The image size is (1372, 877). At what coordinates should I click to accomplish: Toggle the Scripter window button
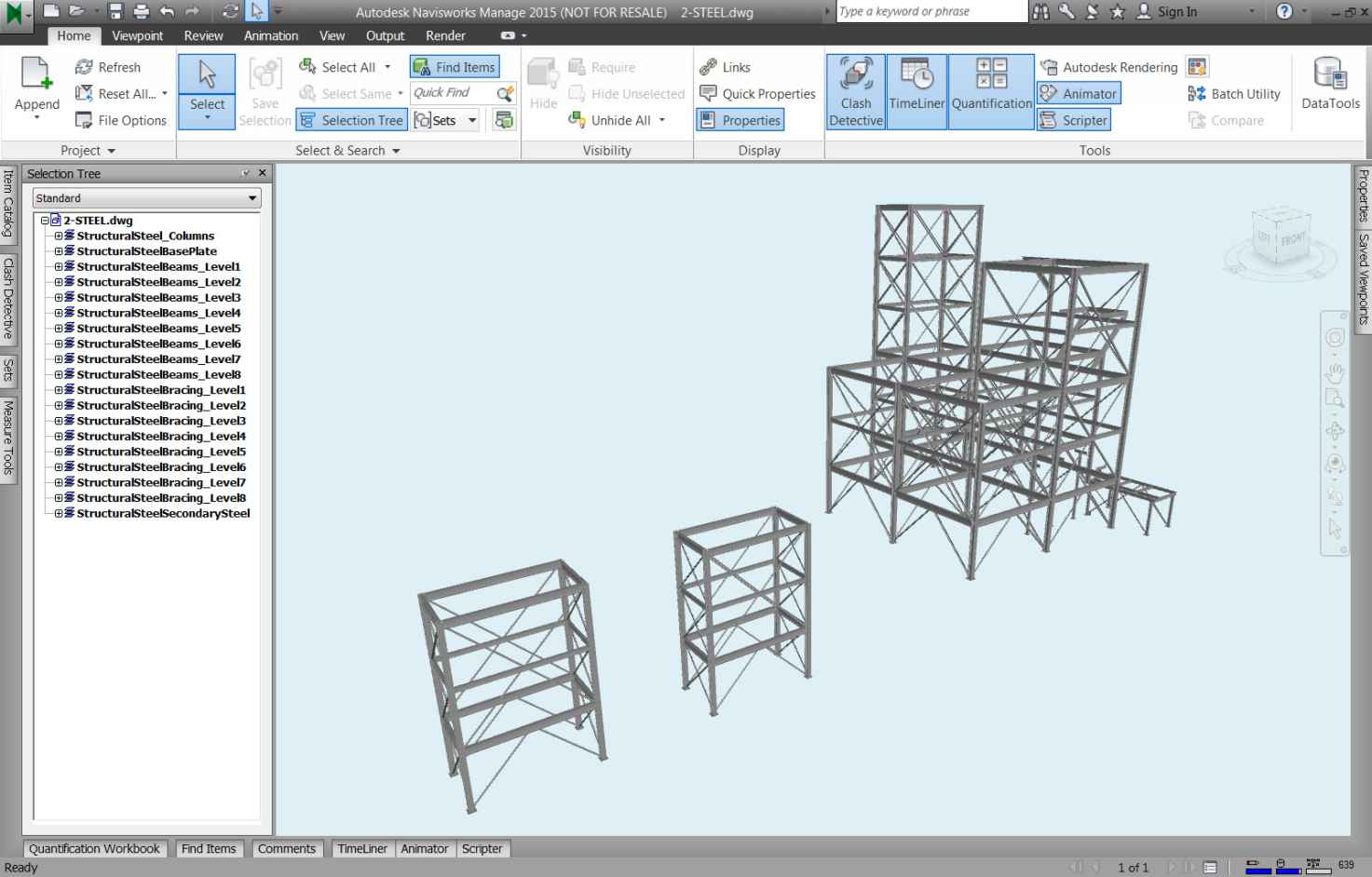point(1074,120)
